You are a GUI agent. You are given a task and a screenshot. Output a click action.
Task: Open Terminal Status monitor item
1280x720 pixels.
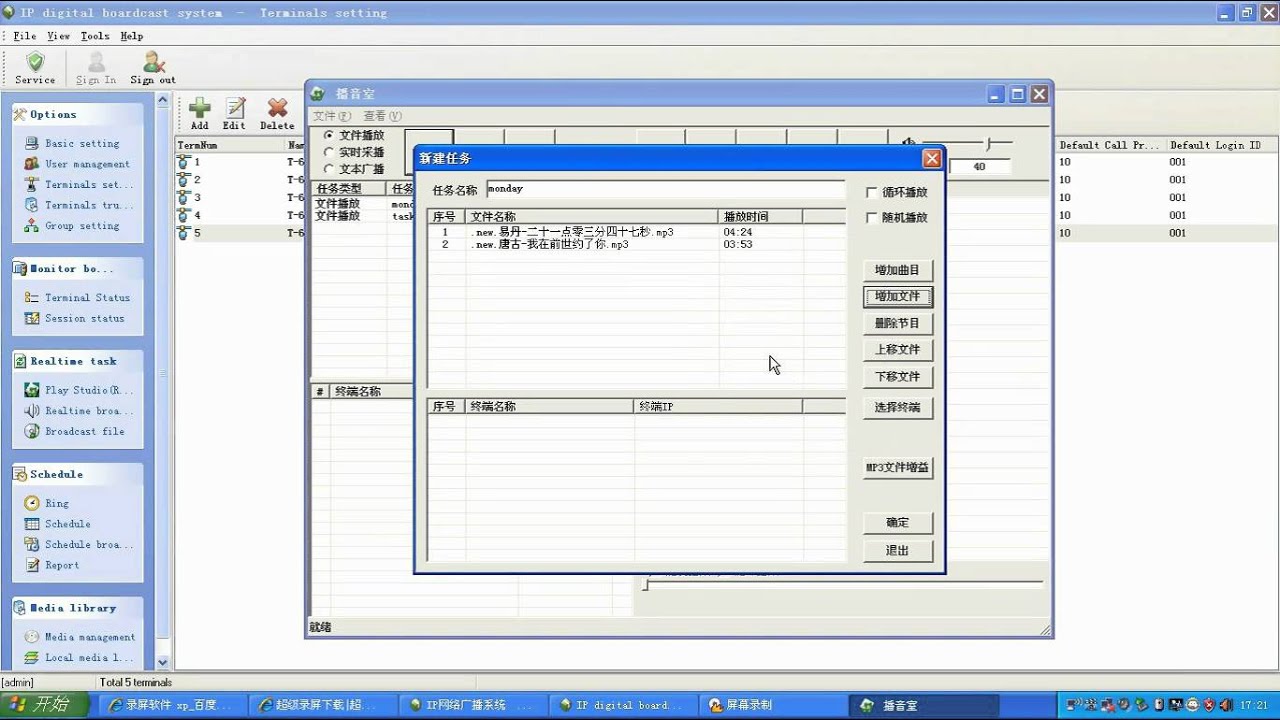pos(77,297)
